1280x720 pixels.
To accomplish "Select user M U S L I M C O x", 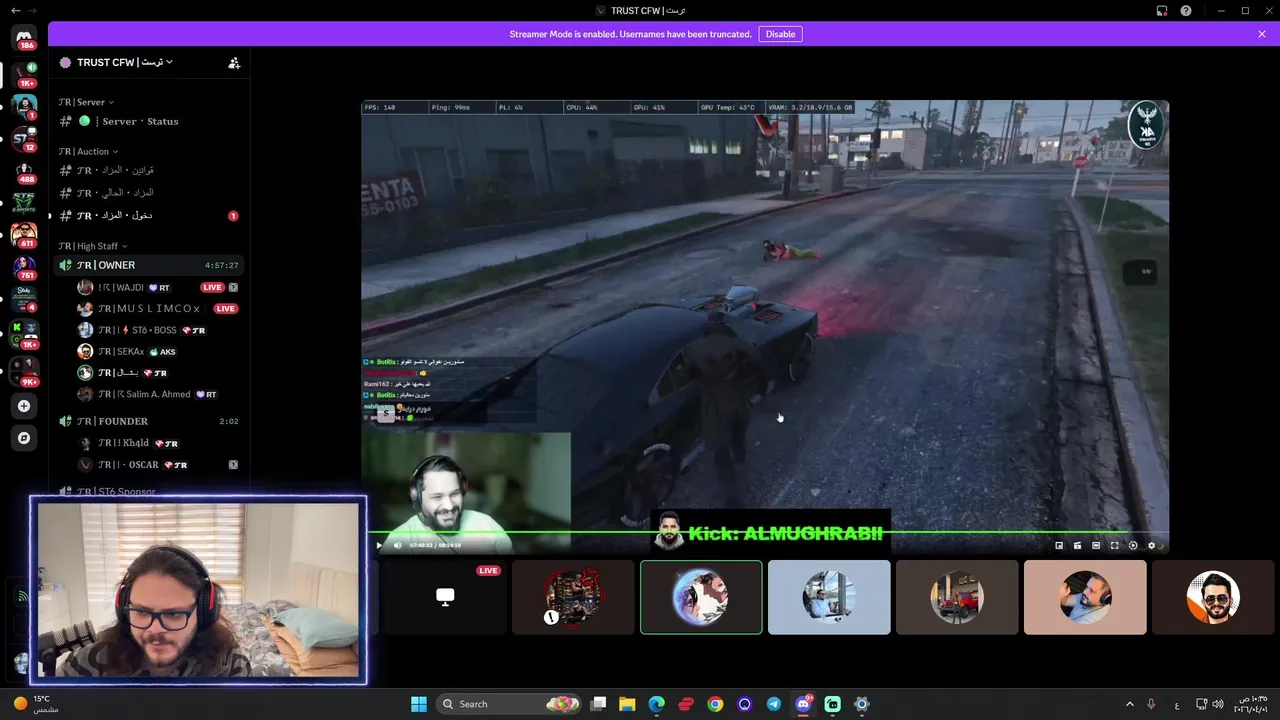I will click(x=158, y=308).
